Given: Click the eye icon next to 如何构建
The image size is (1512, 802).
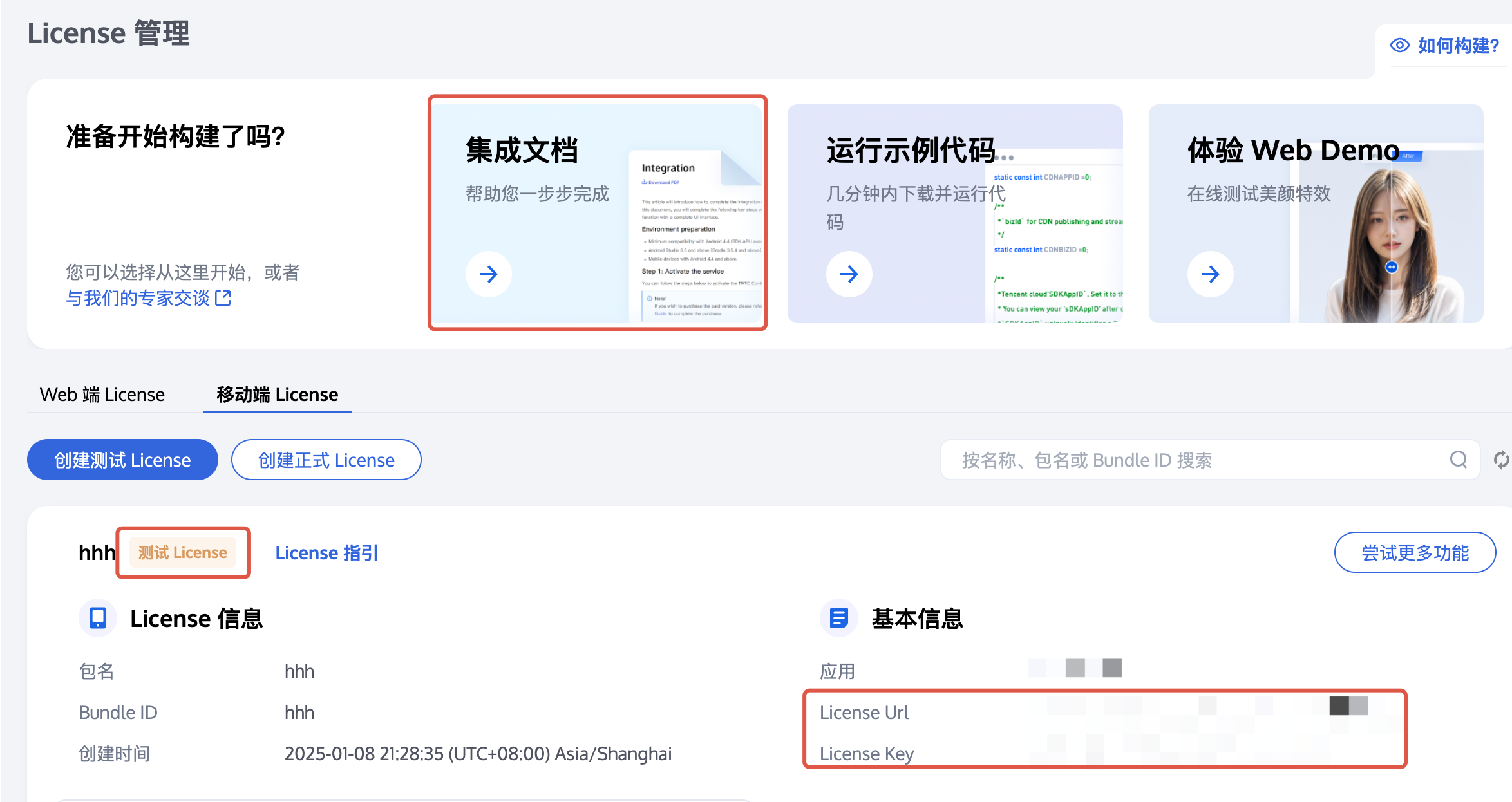Looking at the screenshot, I should [1399, 46].
